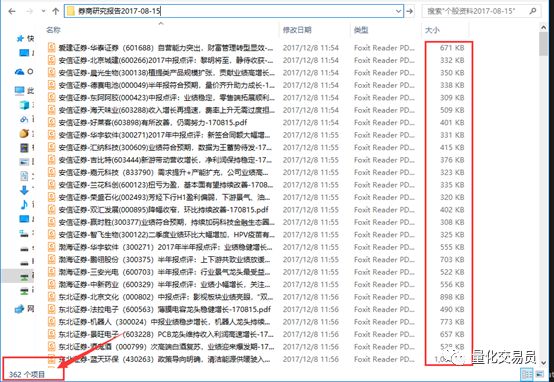Select file 安信证券-荣盛石化(002493)
The image size is (554, 382).
click(x=165, y=197)
